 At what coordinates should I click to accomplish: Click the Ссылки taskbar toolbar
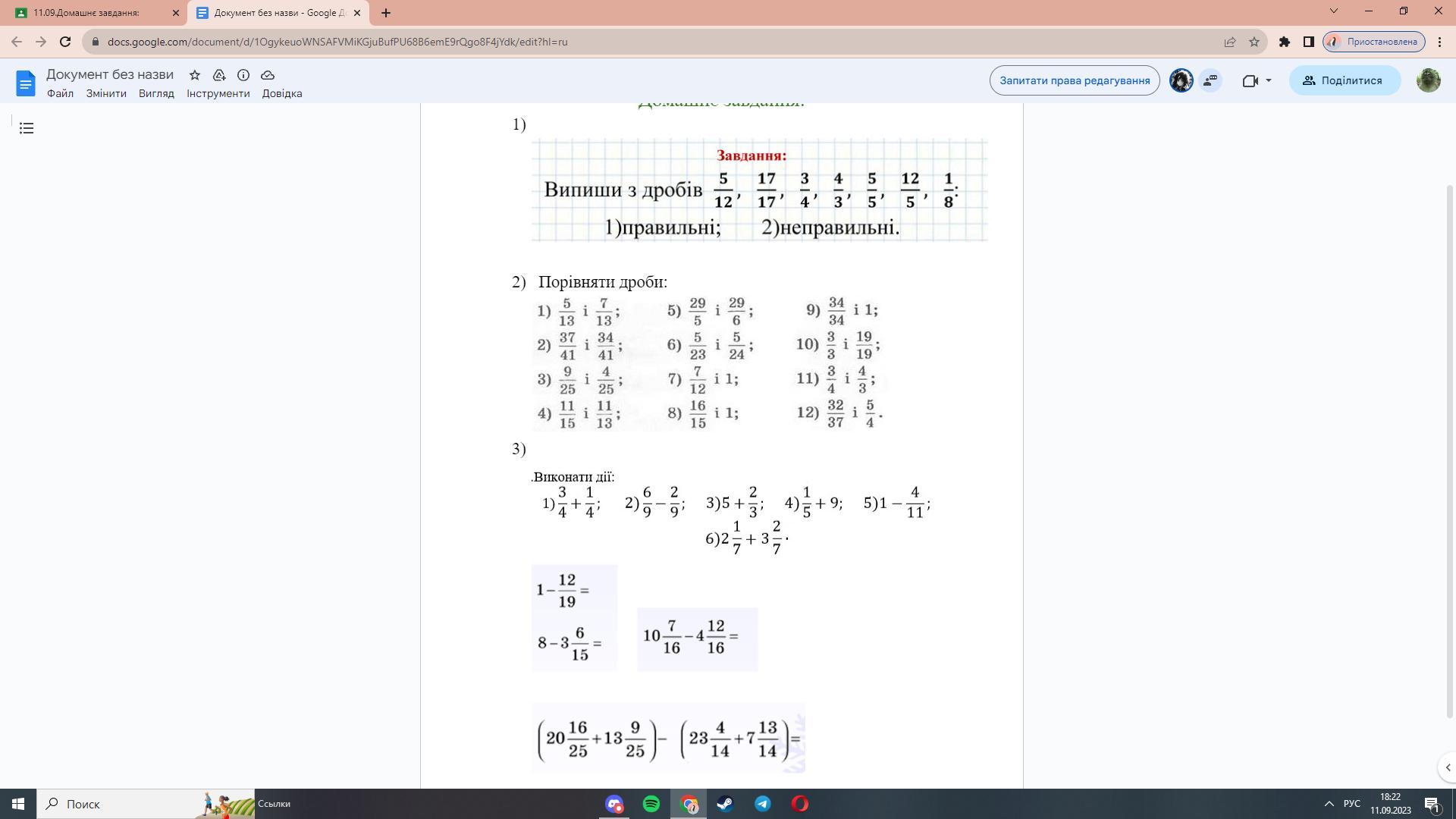274,804
